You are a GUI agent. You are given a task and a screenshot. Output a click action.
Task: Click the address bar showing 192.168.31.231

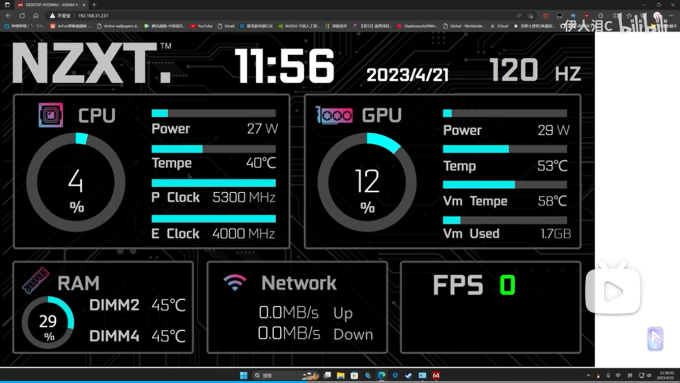click(278, 16)
